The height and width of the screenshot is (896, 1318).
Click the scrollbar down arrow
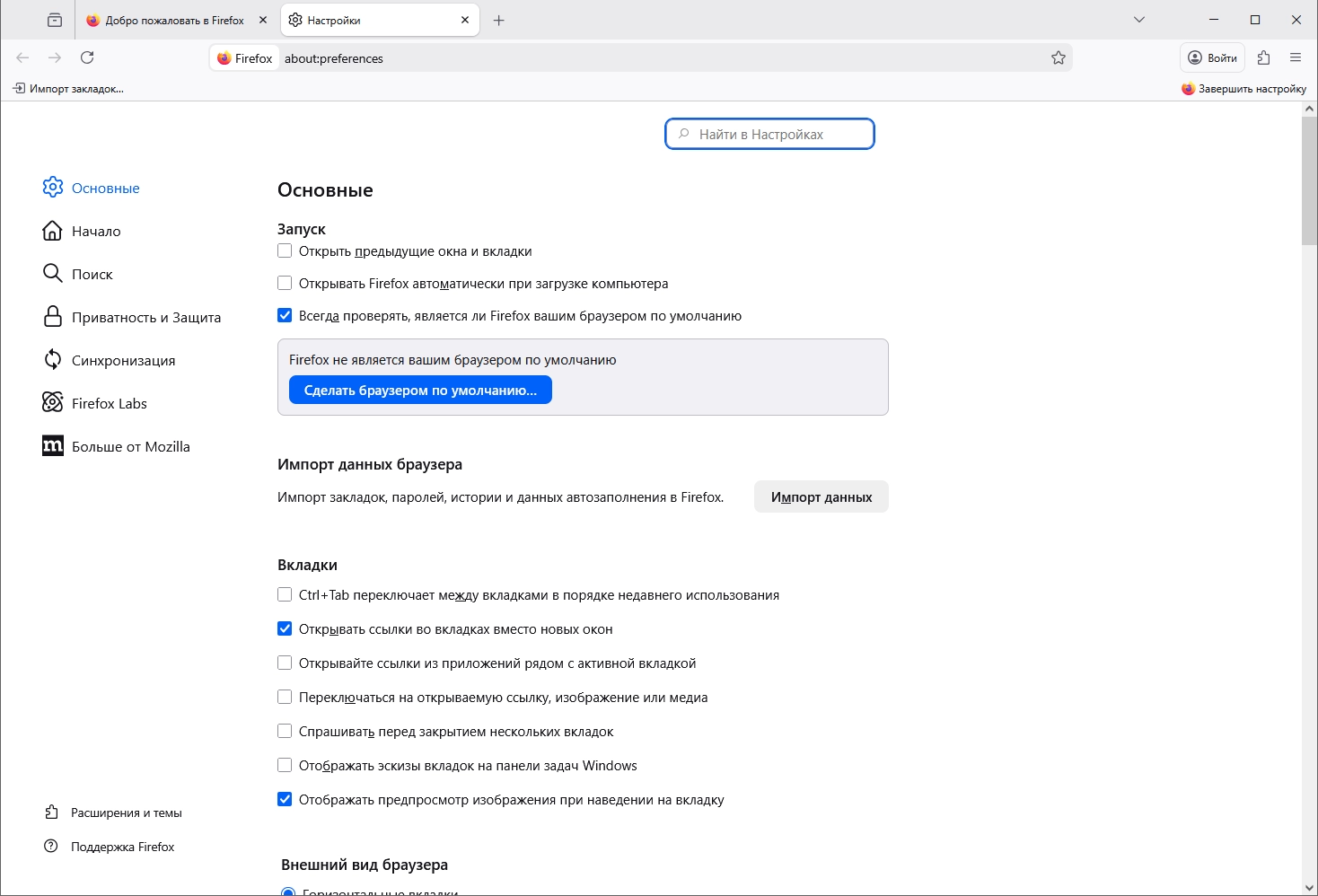[x=1309, y=887]
